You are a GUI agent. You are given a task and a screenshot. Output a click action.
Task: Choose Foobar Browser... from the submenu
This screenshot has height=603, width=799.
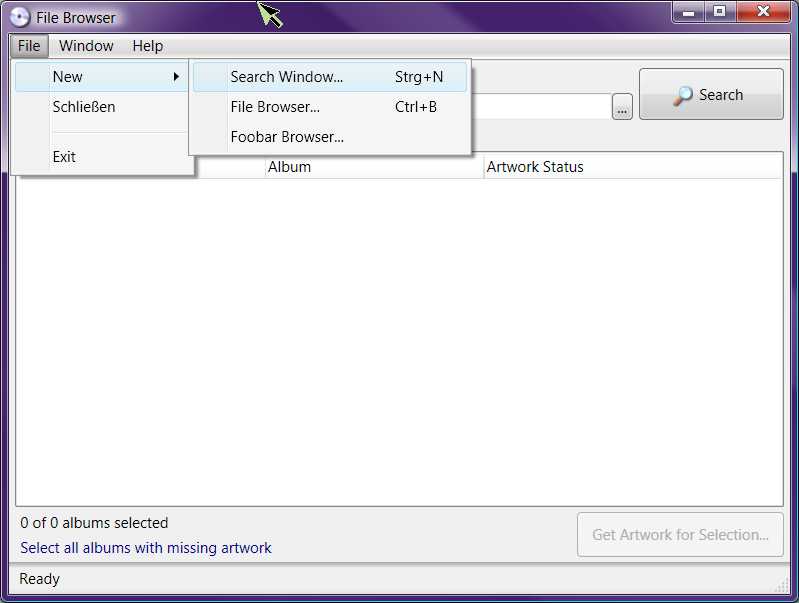pyautogui.click(x=330, y=137)
